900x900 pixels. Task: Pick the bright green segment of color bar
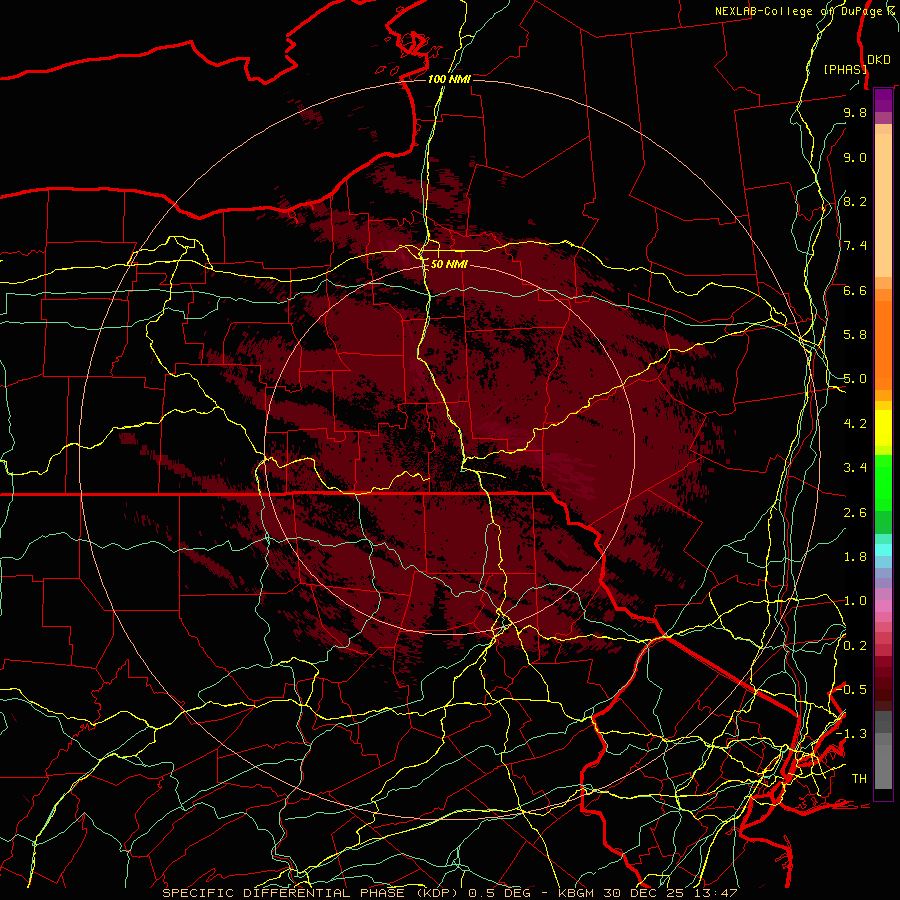coord(883,483)
